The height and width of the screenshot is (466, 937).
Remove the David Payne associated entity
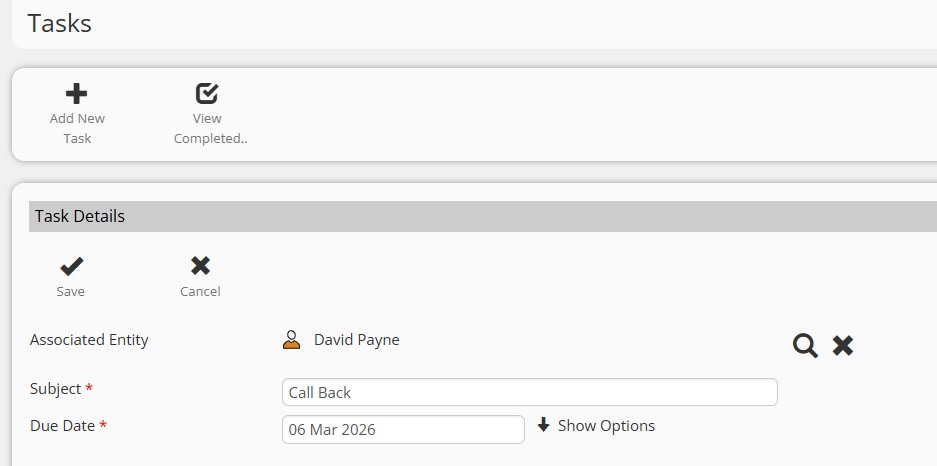click(x=843, y=346)
